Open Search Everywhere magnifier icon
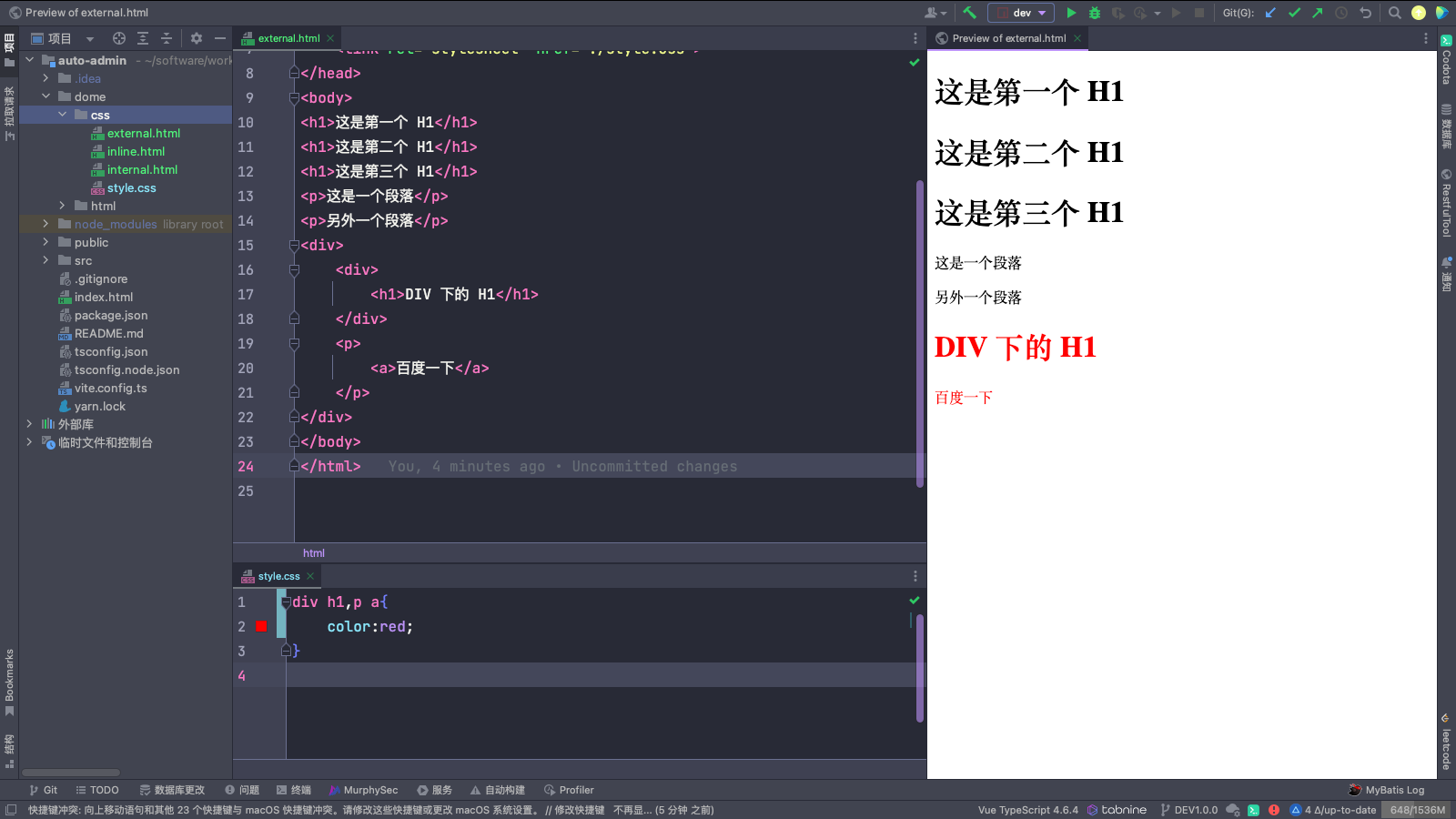 point(1394,13)
